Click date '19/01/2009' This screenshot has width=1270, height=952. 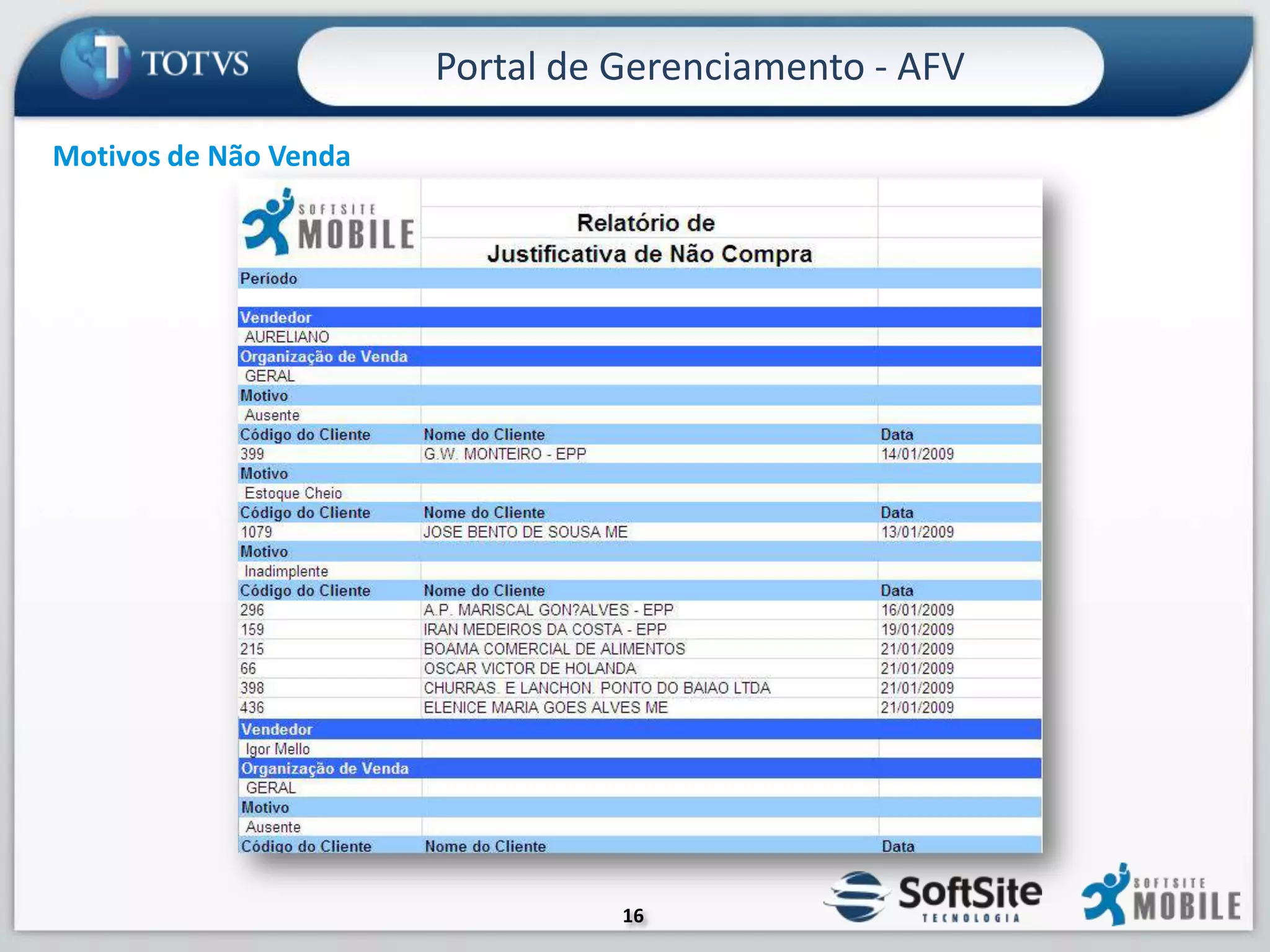point(917,629)
